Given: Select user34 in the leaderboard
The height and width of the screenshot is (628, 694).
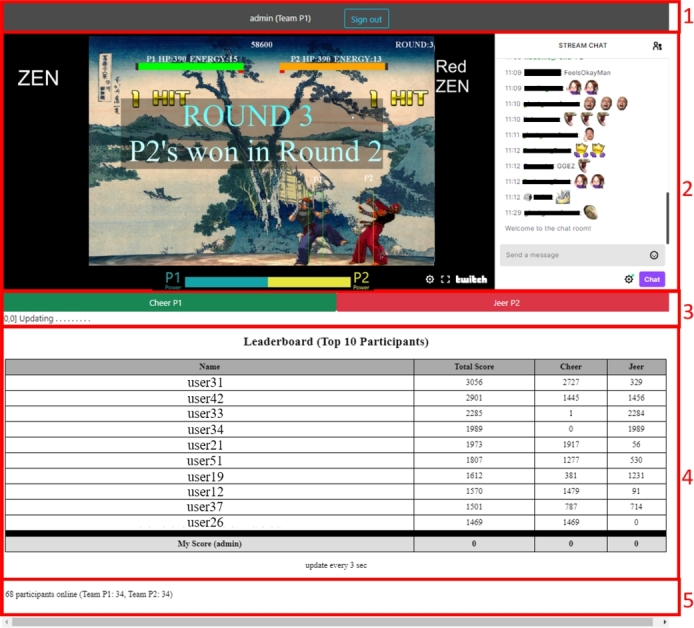Looking at the screenshot, I should tap(205, 429).
